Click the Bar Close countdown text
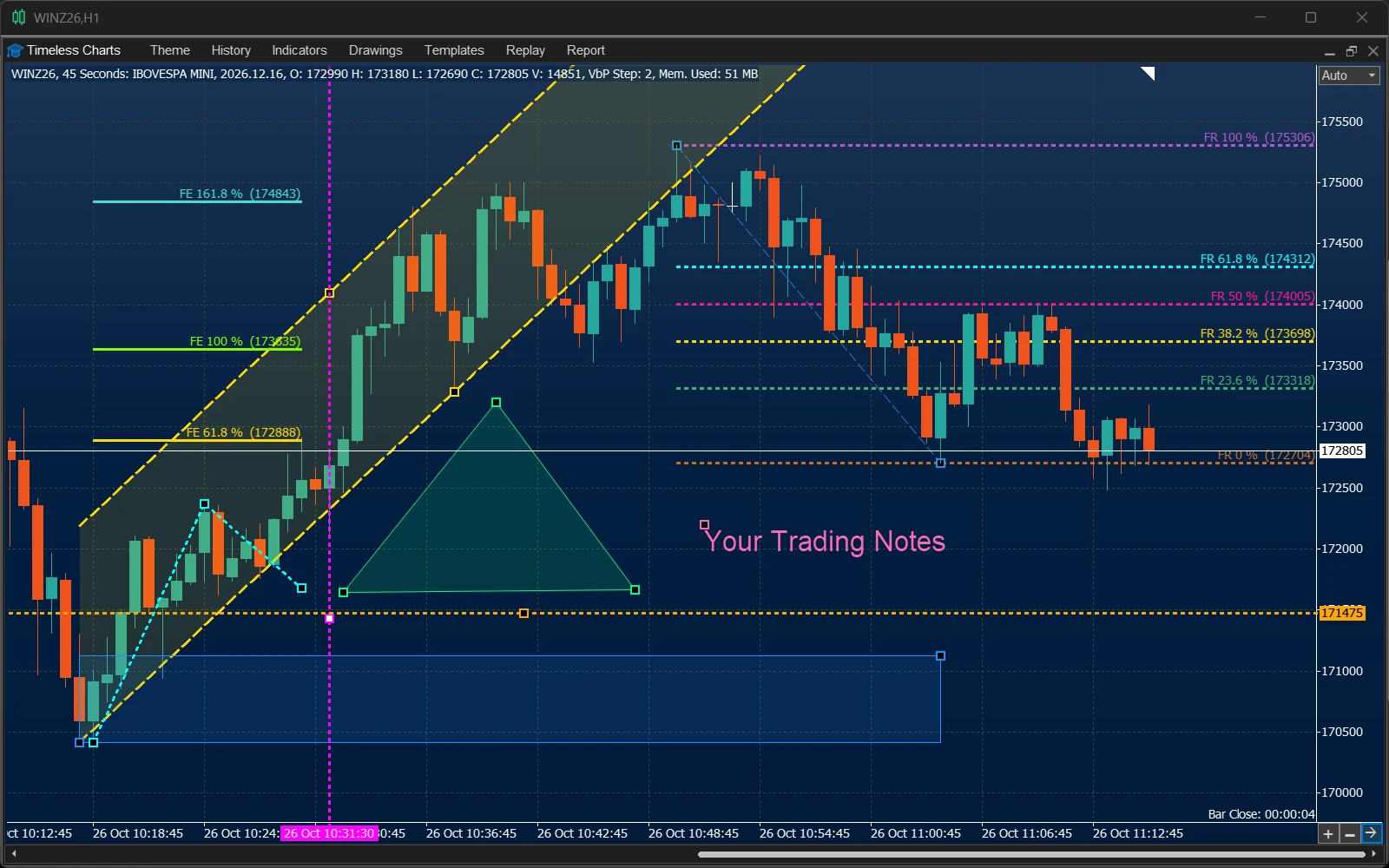 (x=1261, y=814)
